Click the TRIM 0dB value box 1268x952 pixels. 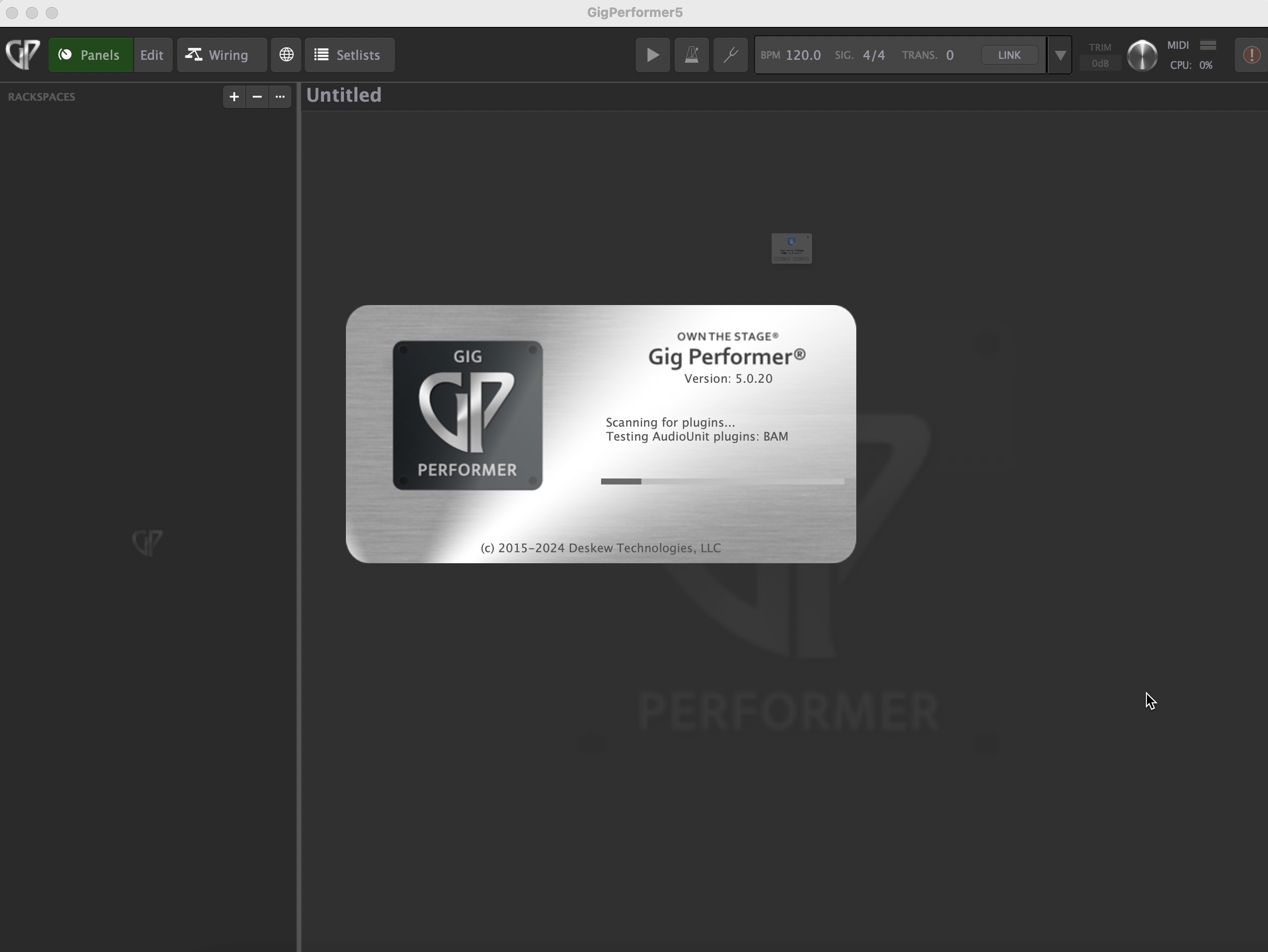[x=1100, y=64]
